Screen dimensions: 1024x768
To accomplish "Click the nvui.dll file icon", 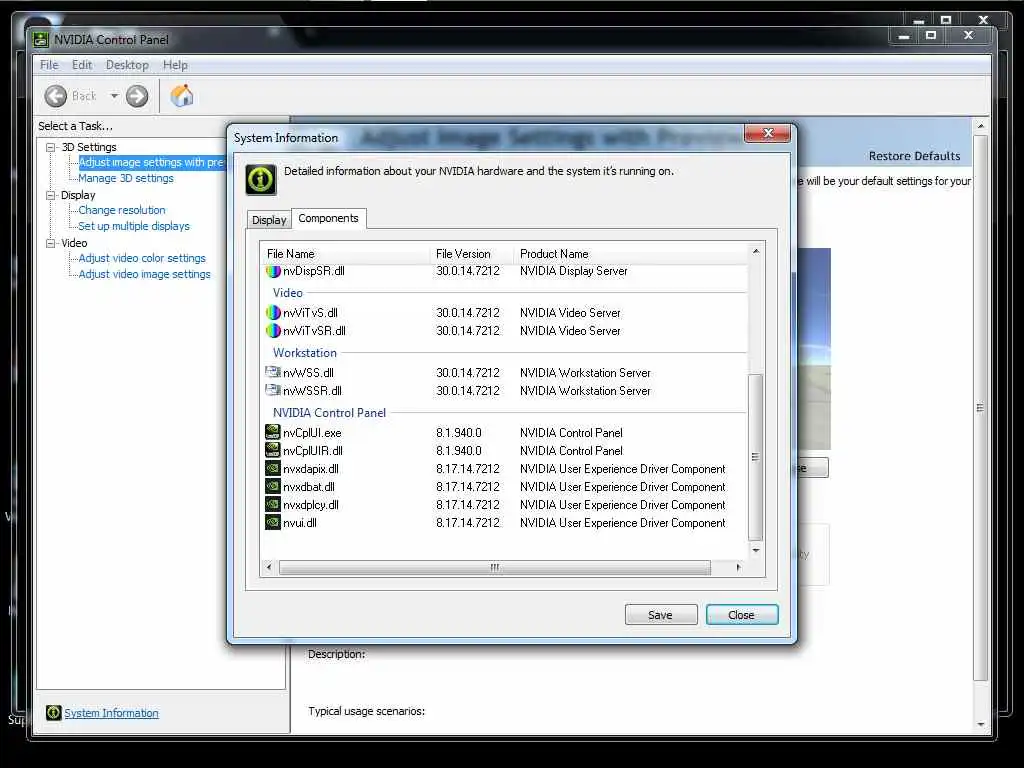I will 272,522.
